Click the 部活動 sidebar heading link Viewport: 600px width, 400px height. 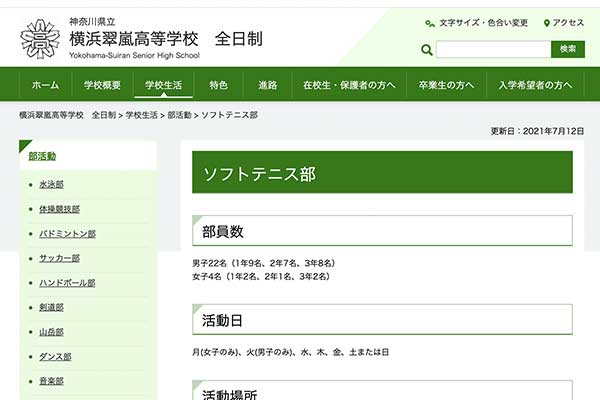(x=43, y=156)
